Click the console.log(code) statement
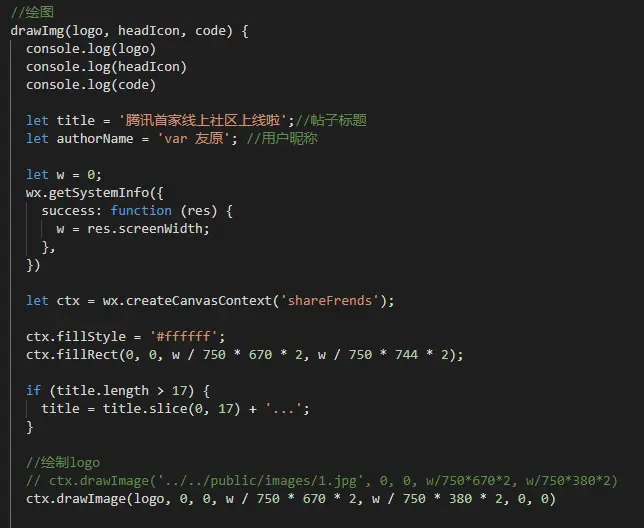644x528 pixels. [91, 85]
